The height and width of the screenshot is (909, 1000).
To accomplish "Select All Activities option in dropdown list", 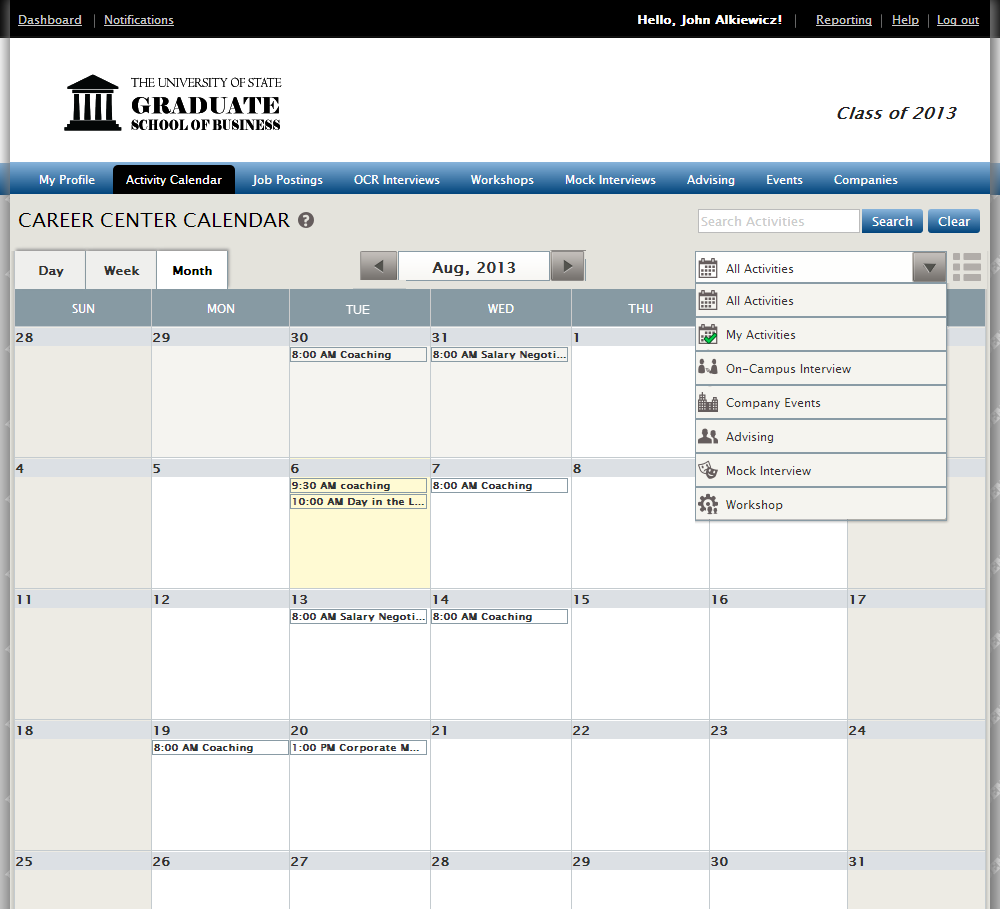I will pos(821,300).
